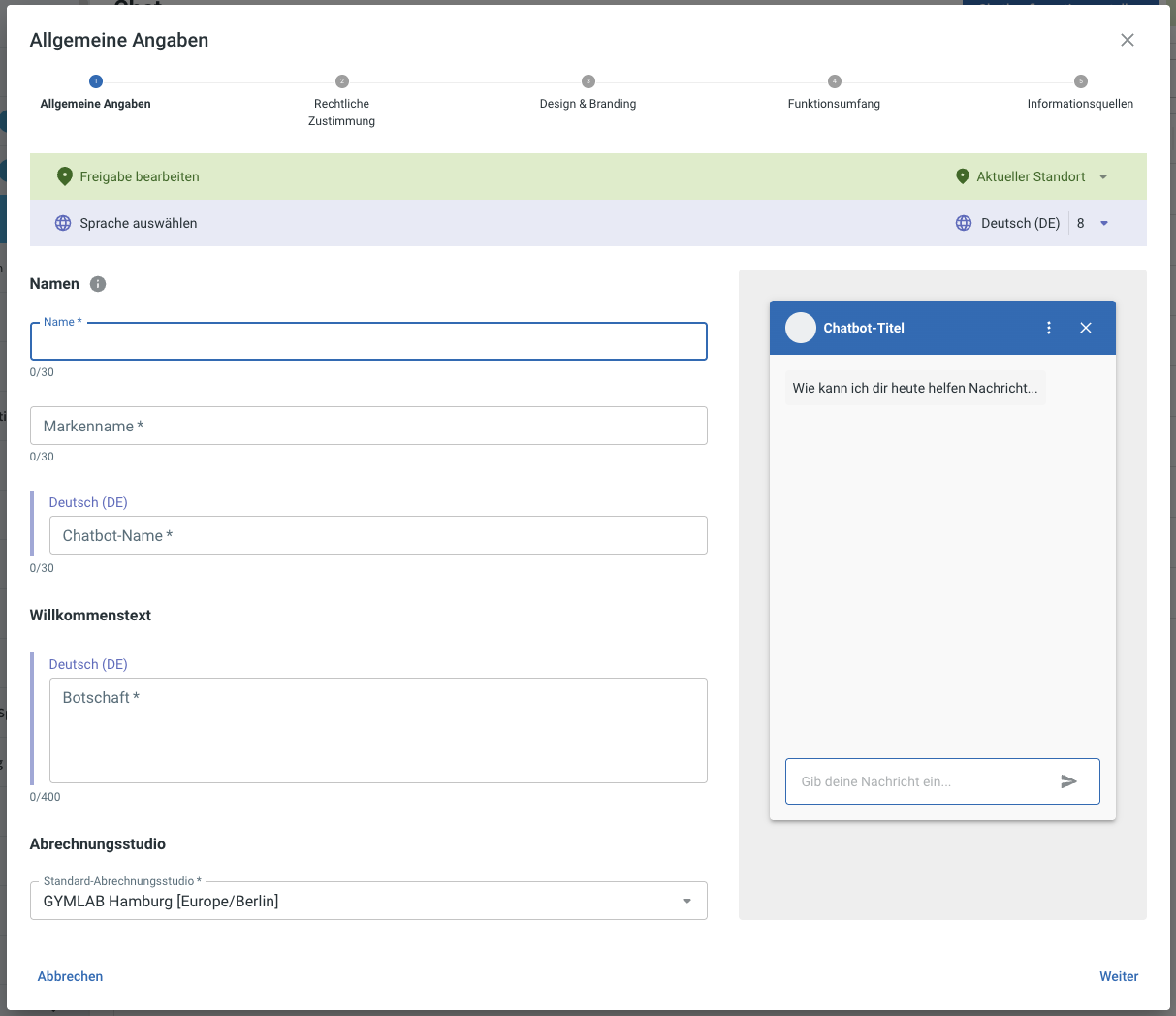Open the Aktueller Standort dropdown

coord(1103,176)
